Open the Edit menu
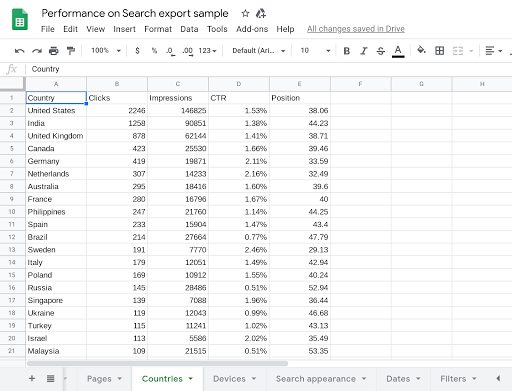Screen dimensions: 512x391 pyautogui.click(x=70, y=29)
